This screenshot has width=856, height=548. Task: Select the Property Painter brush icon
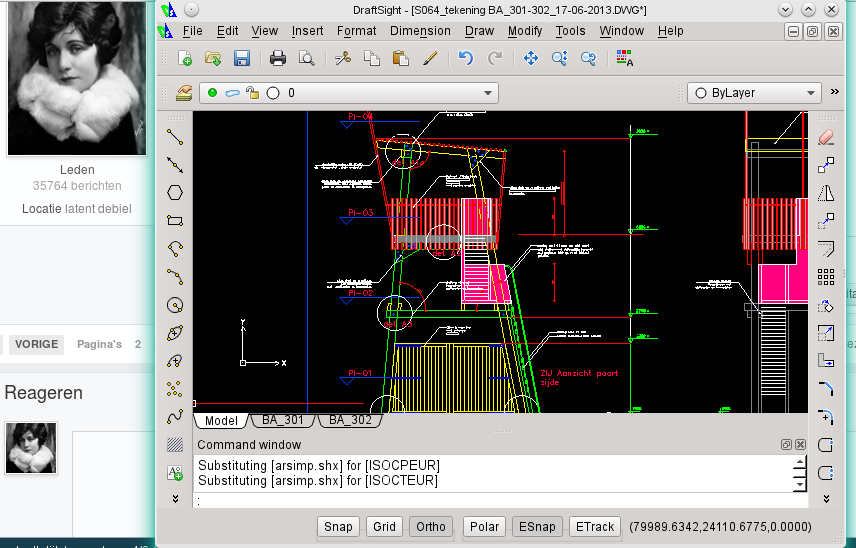pyautogui.click(x=430, y=58)
